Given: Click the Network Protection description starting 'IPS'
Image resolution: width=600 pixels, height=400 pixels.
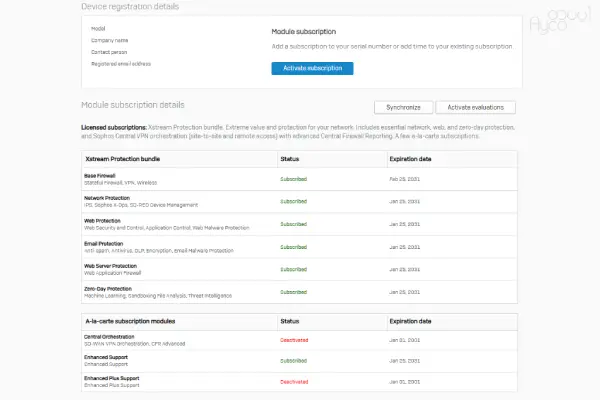Looking at the screenshot, I should coord(141,205).
